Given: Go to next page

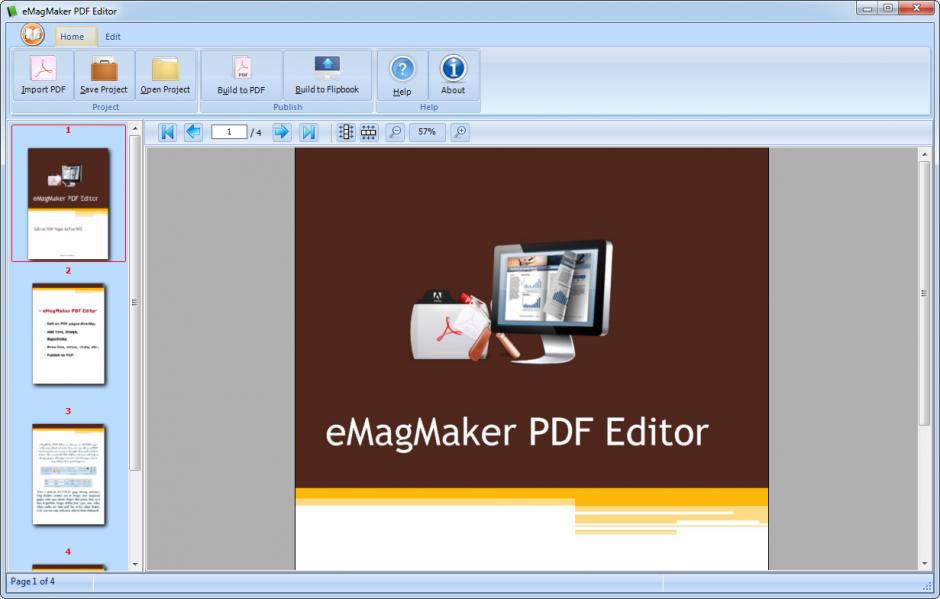Looking at the screenshot, I should click(x=282, y=132).
